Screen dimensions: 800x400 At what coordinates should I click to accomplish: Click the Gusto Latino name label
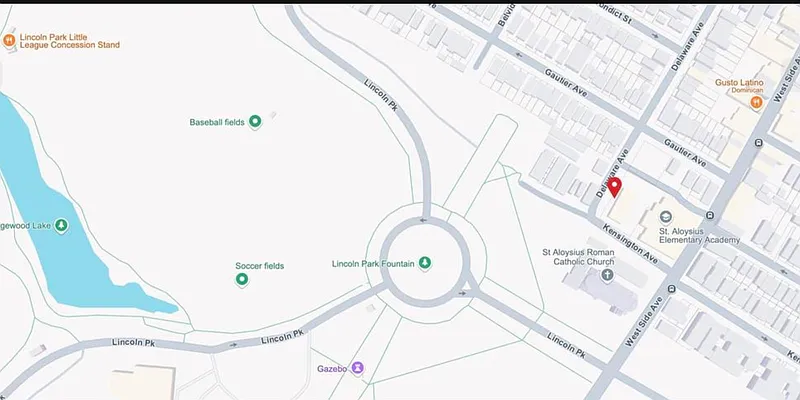[x=740, y=84]
